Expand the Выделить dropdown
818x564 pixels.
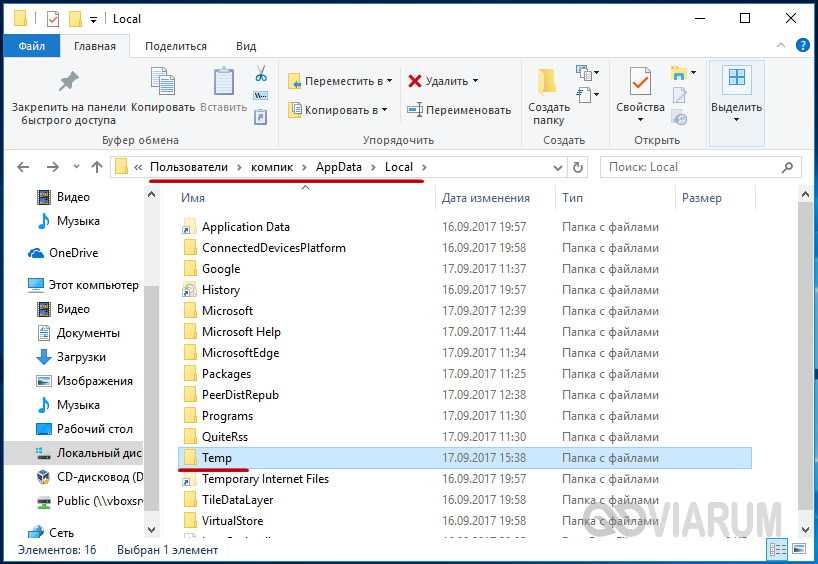click(736, 120)
